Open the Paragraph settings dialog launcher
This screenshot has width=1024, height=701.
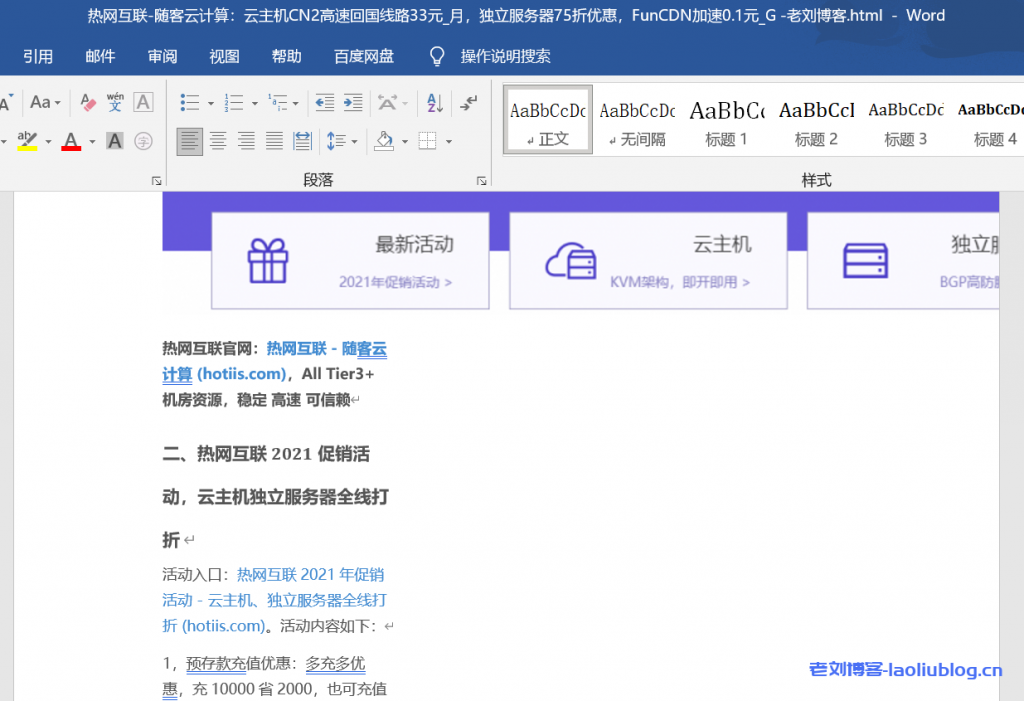[481, 181]
